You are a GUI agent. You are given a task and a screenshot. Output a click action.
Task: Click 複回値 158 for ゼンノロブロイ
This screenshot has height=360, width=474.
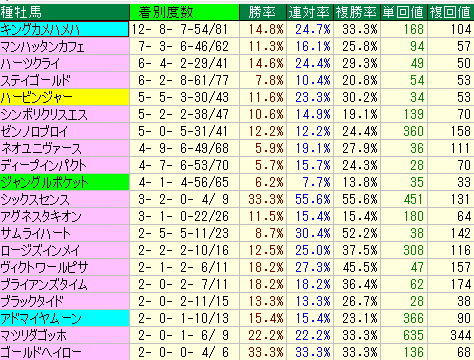coord(461,131)
